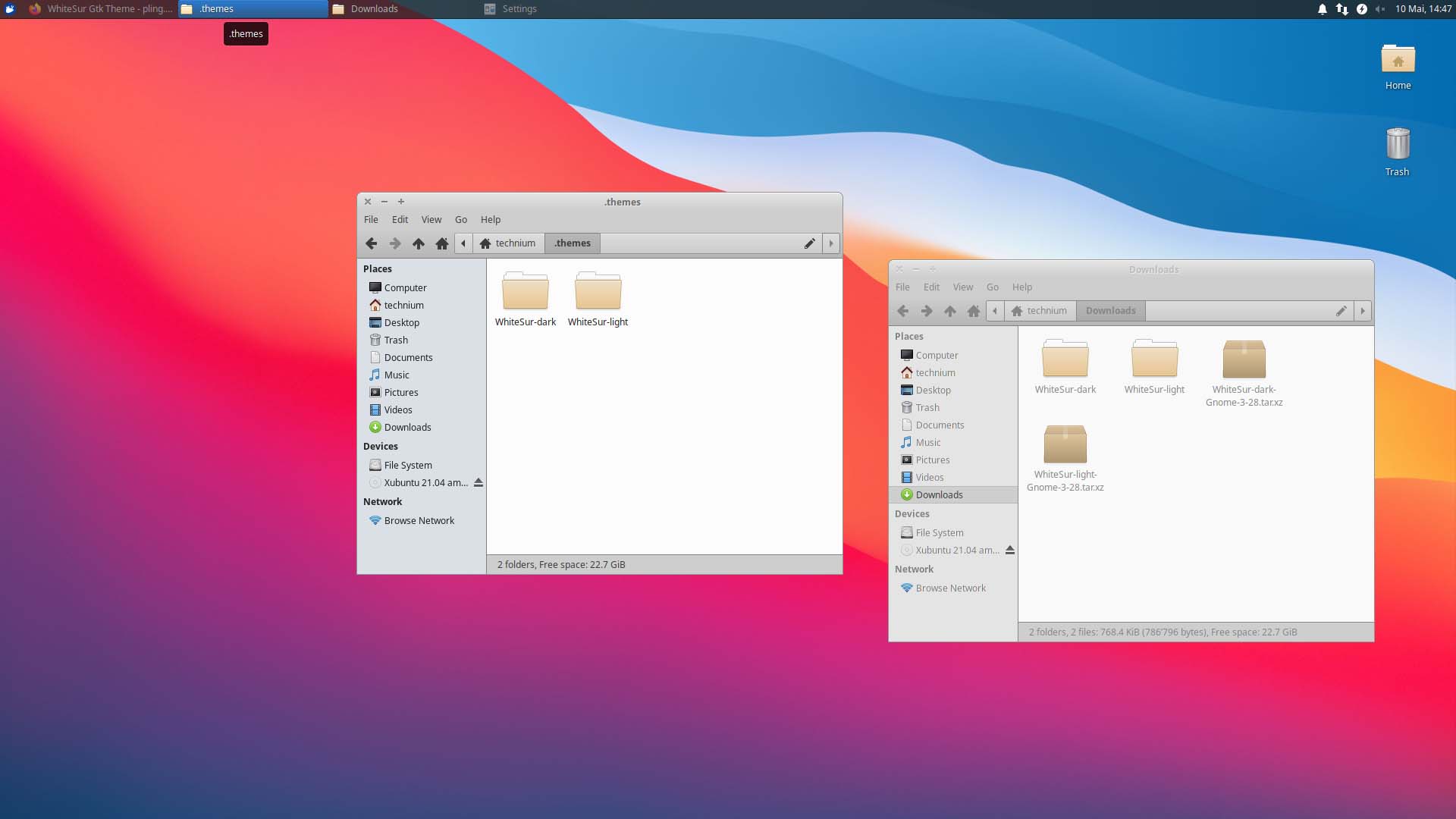Click the Forward arrow in the Downloads window

pyautogui.click(x=926, y=310)
